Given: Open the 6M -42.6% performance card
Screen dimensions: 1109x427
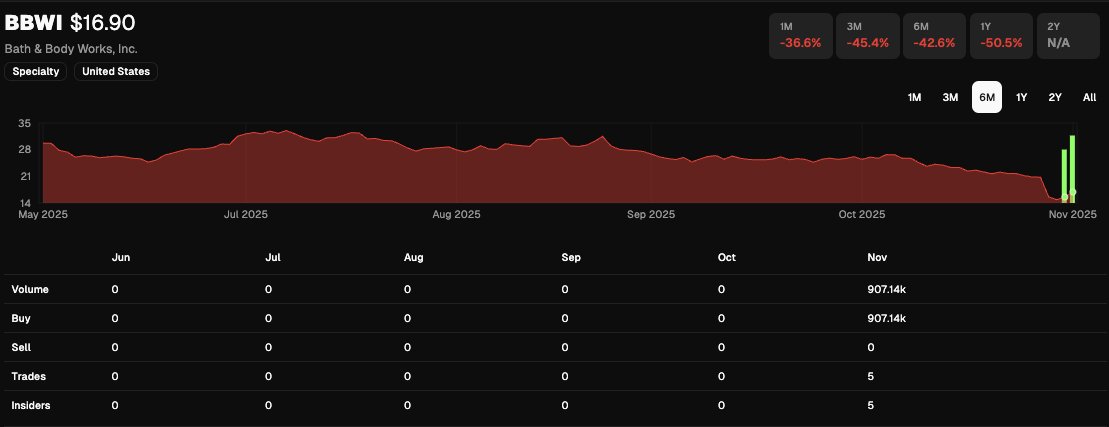Looking at the screenshot, I should pos(934,35).
